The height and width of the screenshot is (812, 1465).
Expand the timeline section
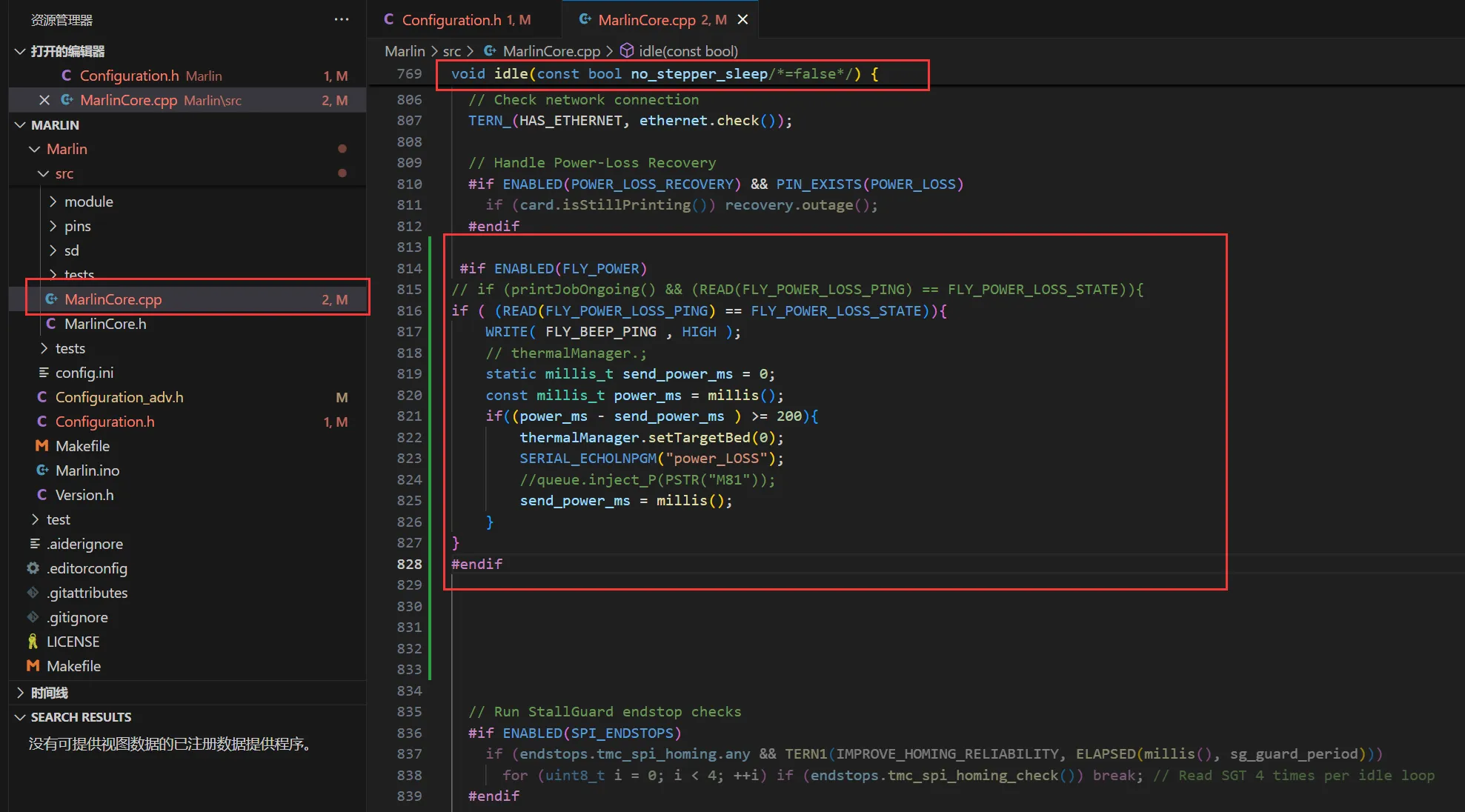point(20,693)
